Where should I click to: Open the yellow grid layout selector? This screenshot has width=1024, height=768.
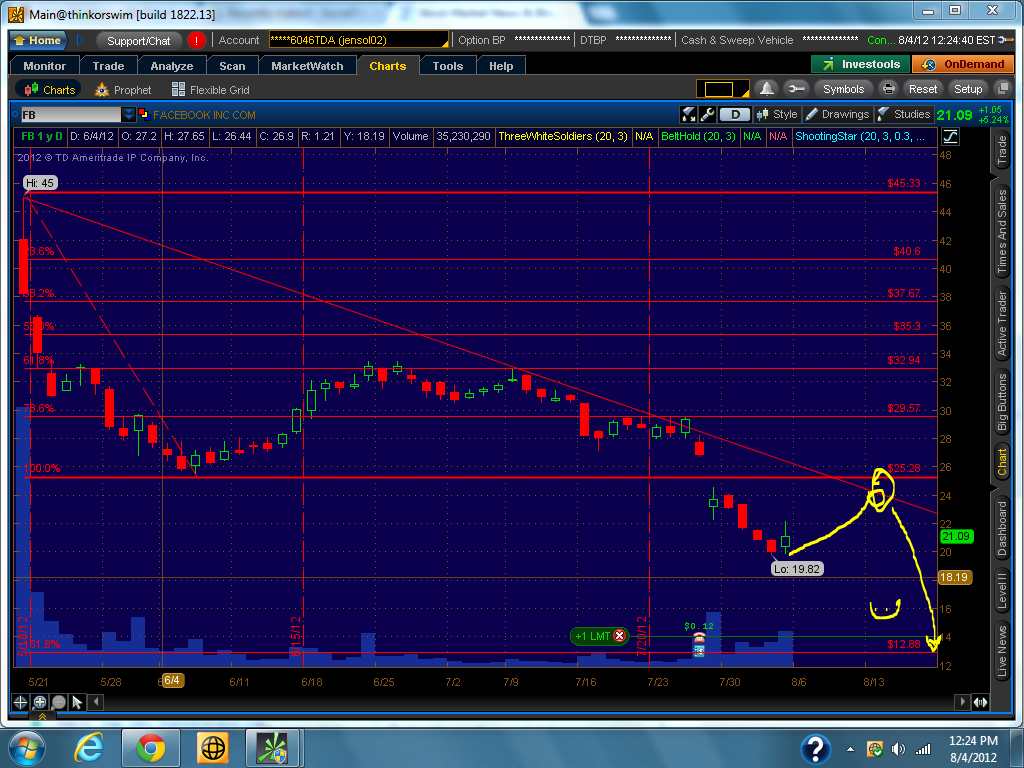click(723, 89)
